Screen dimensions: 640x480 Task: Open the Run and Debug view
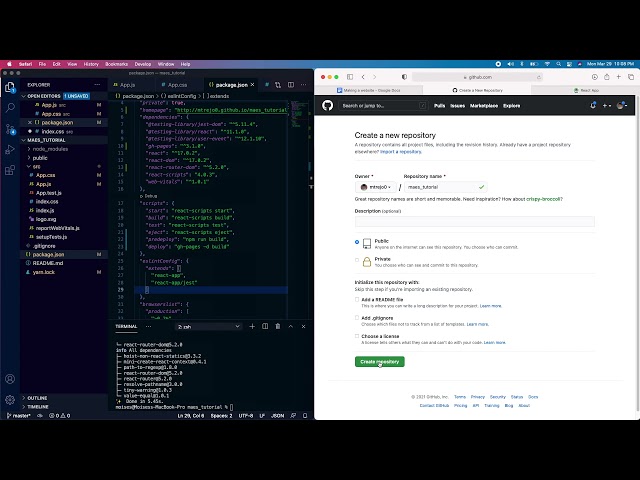click(10, 149)
